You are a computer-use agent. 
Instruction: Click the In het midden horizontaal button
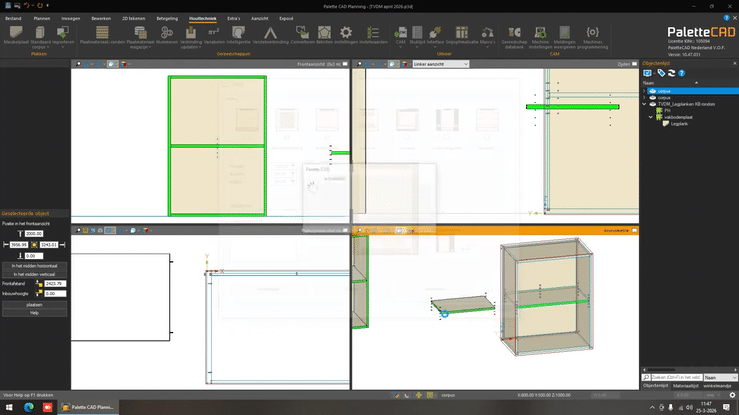[34, 267]
